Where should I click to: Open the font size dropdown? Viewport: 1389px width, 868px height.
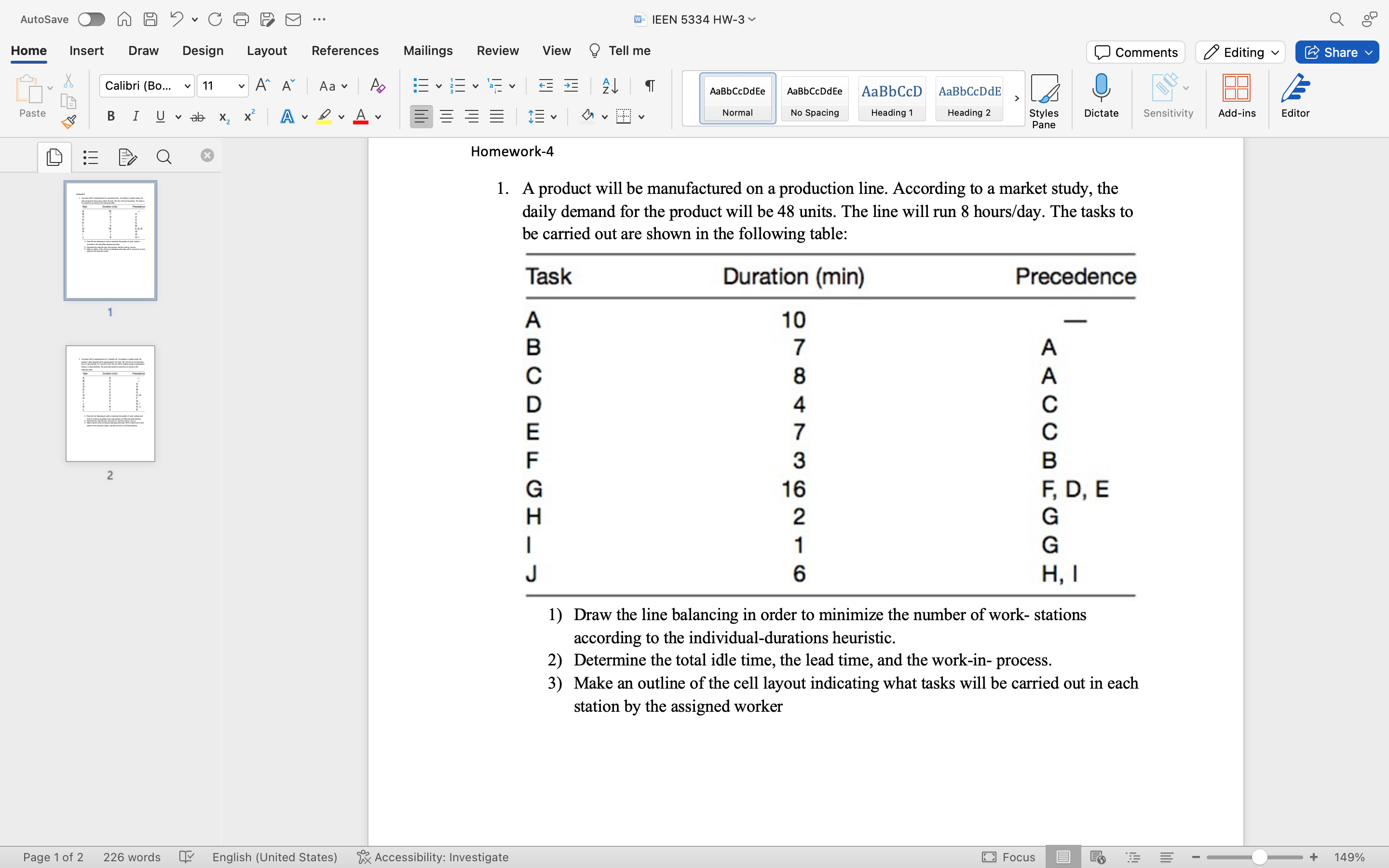241,85
